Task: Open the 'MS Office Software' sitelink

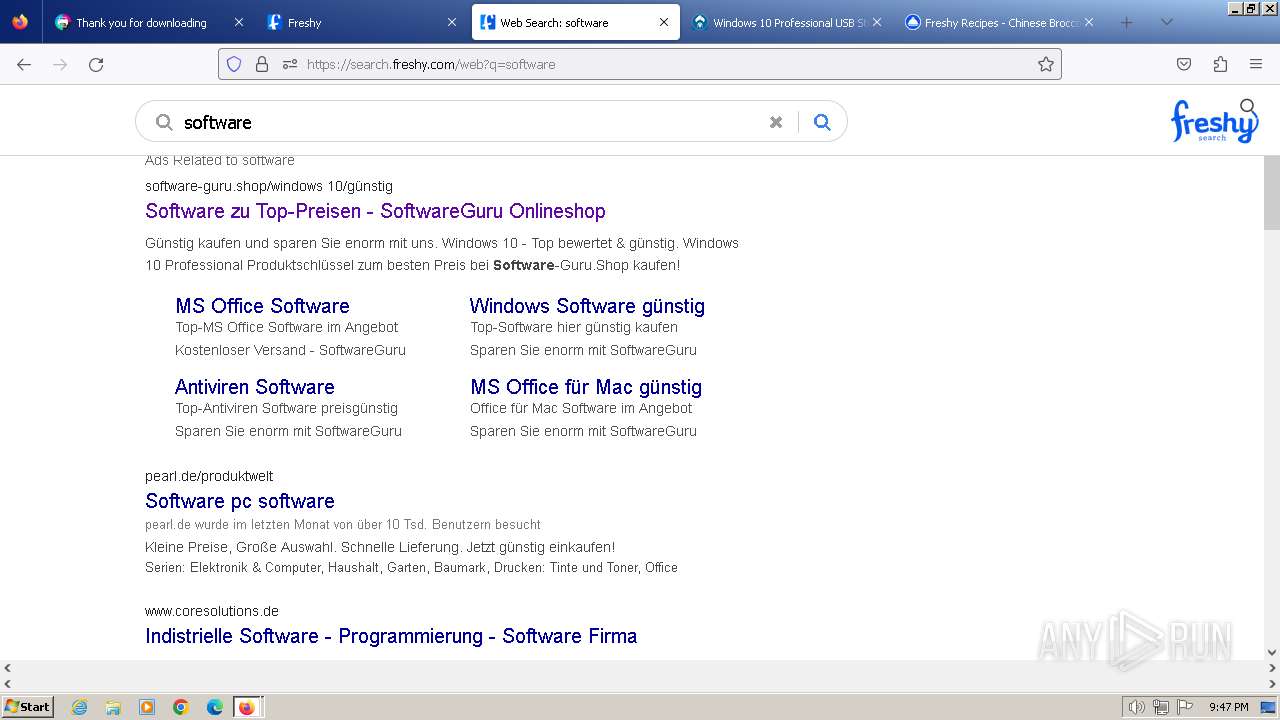Action: [x=262, y=306]
